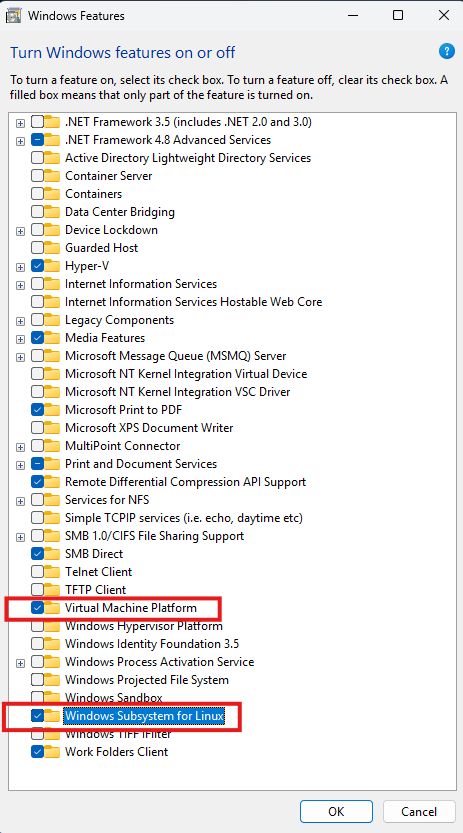
Task: Select Windows Projected File System label
Action: (147, 680)
